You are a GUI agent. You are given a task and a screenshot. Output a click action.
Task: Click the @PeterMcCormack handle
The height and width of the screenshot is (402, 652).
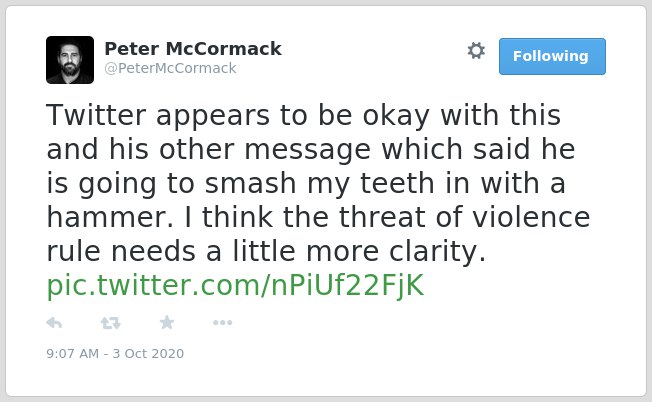(170, 68)
